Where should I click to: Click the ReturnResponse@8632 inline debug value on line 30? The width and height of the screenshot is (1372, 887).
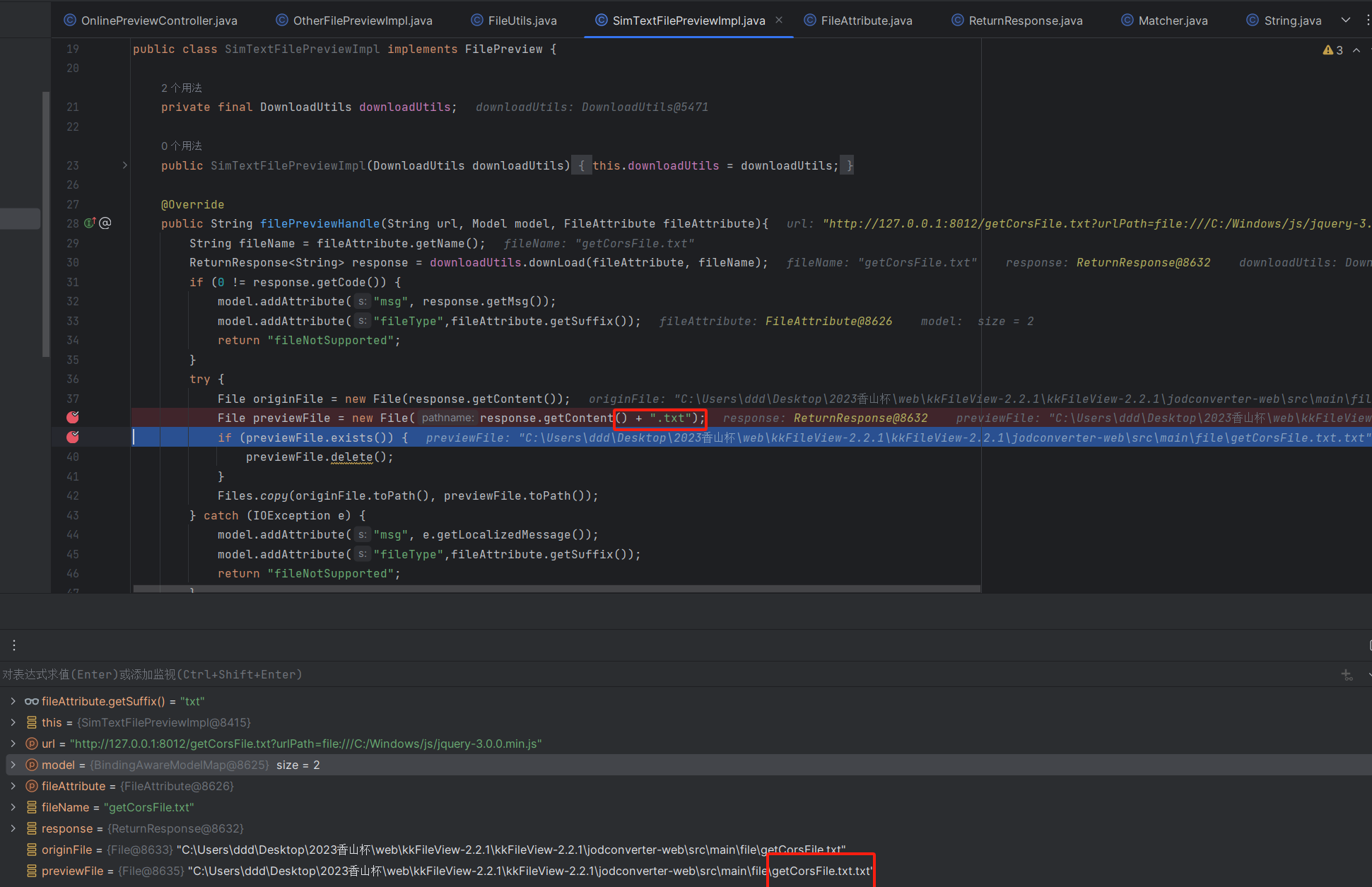1143,262
